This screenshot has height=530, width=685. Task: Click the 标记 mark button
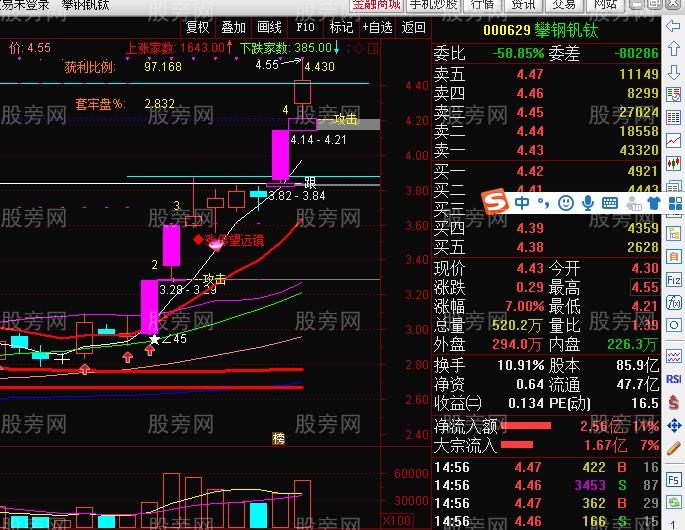(x=341, y=28)
